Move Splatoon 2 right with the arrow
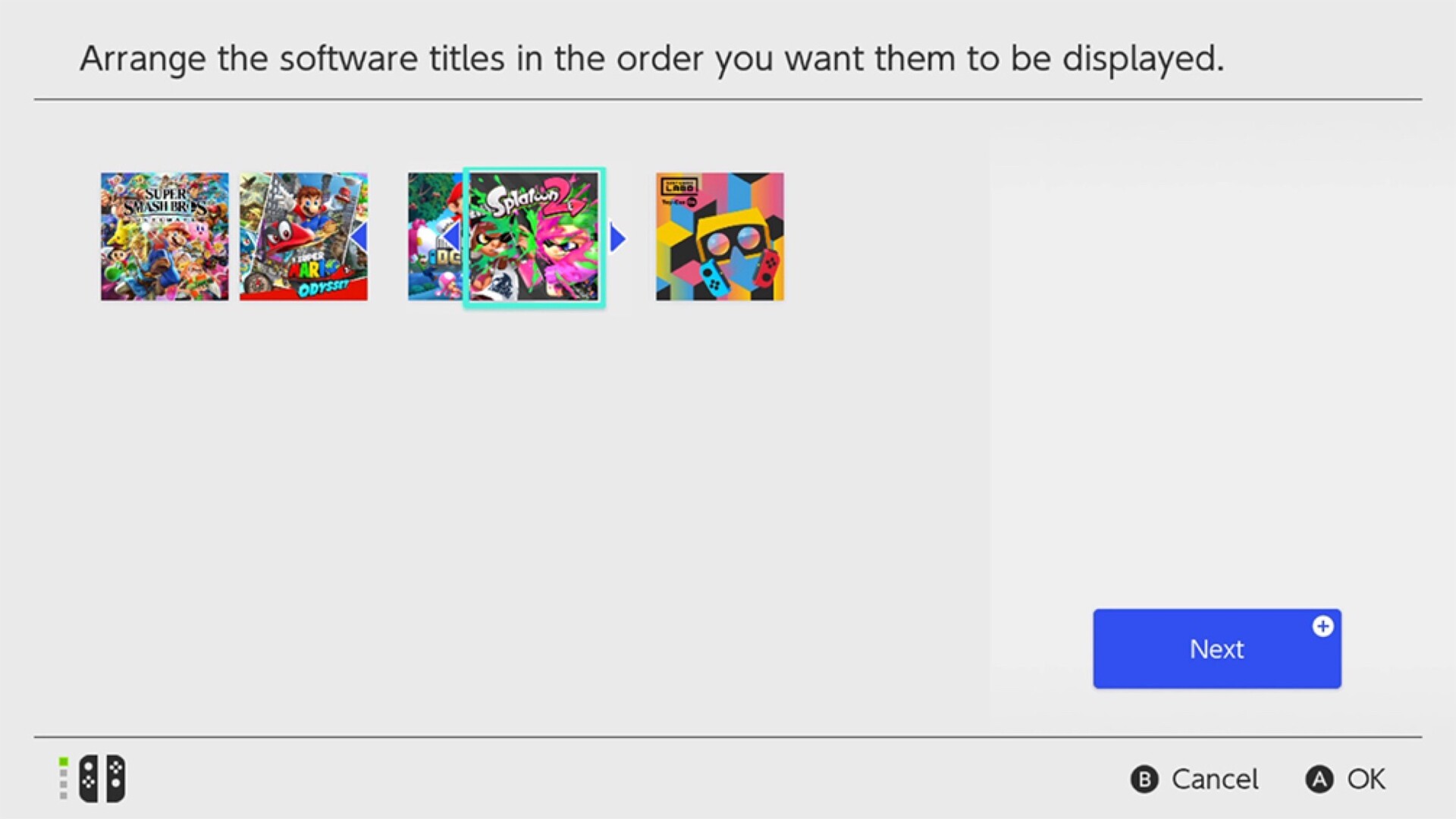The width and height of the screenshot is (1456, 819). 618,238
